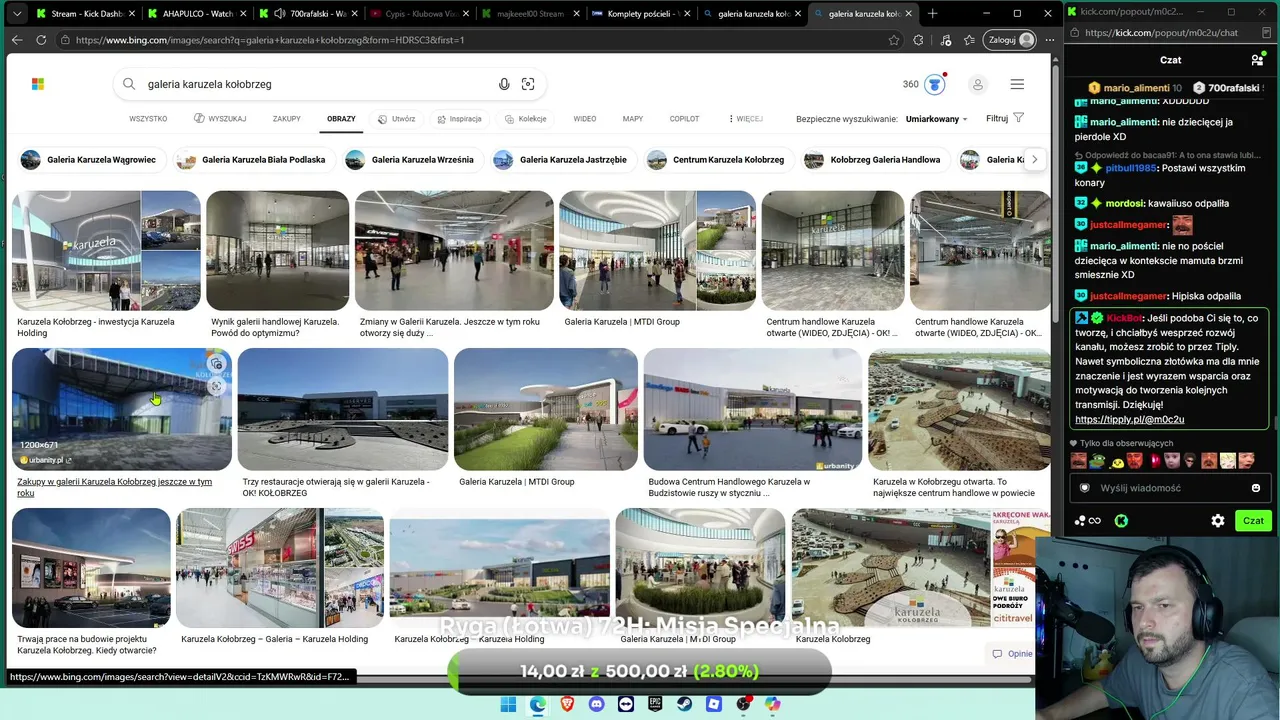1280x720 pixels.
Task: Open browser extensions puzzle icon
Action: [919, 40]
